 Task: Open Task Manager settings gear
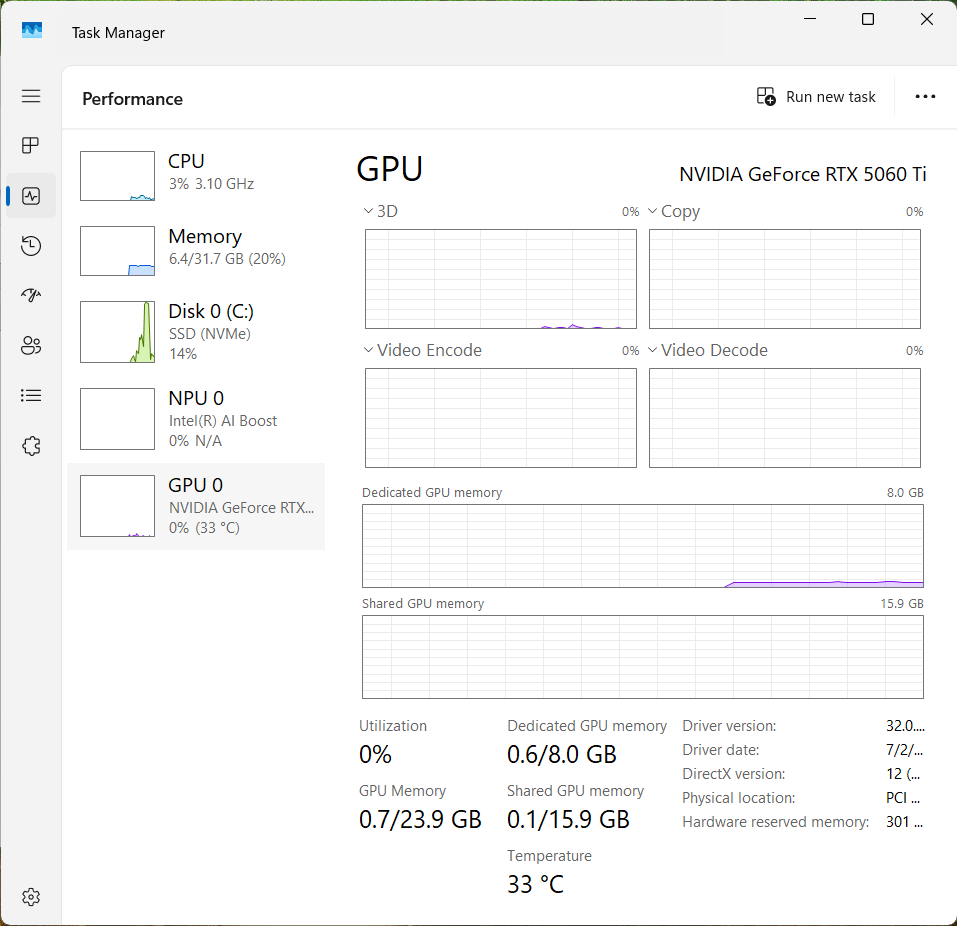[x=31, y=897]
